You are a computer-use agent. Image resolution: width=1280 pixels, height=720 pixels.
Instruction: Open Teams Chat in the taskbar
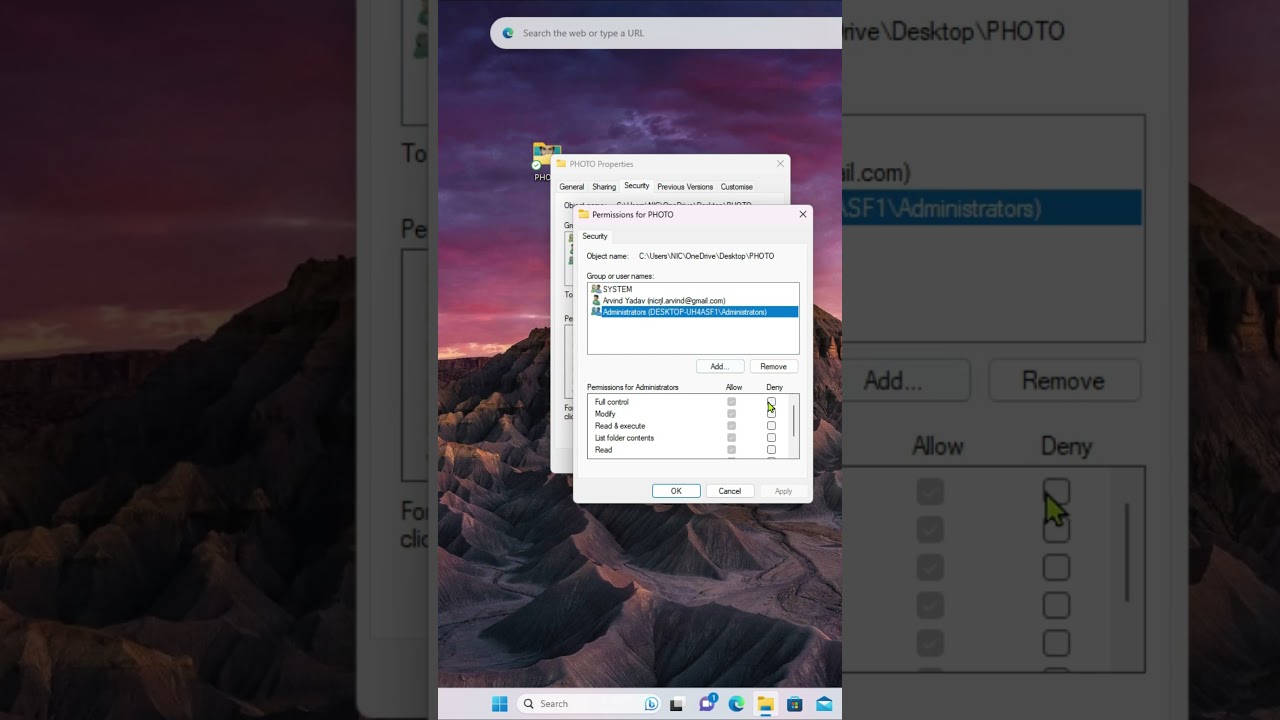point(708,703)
